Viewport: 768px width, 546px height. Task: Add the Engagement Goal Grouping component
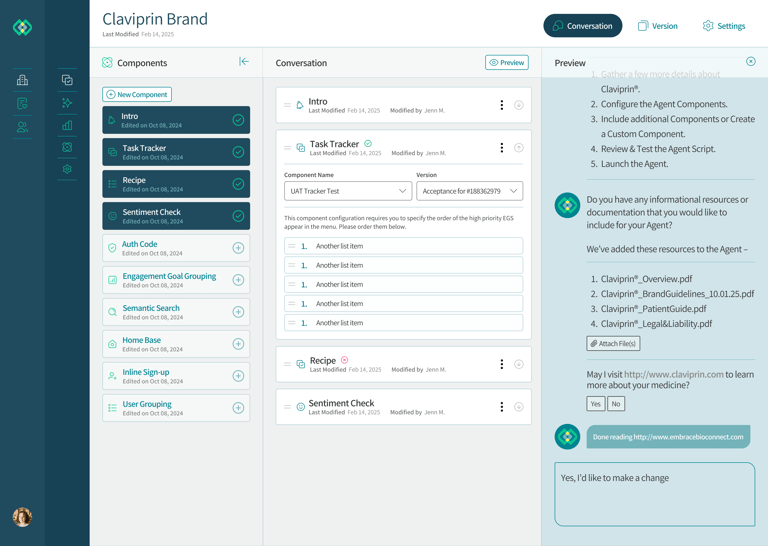[238, 280]
